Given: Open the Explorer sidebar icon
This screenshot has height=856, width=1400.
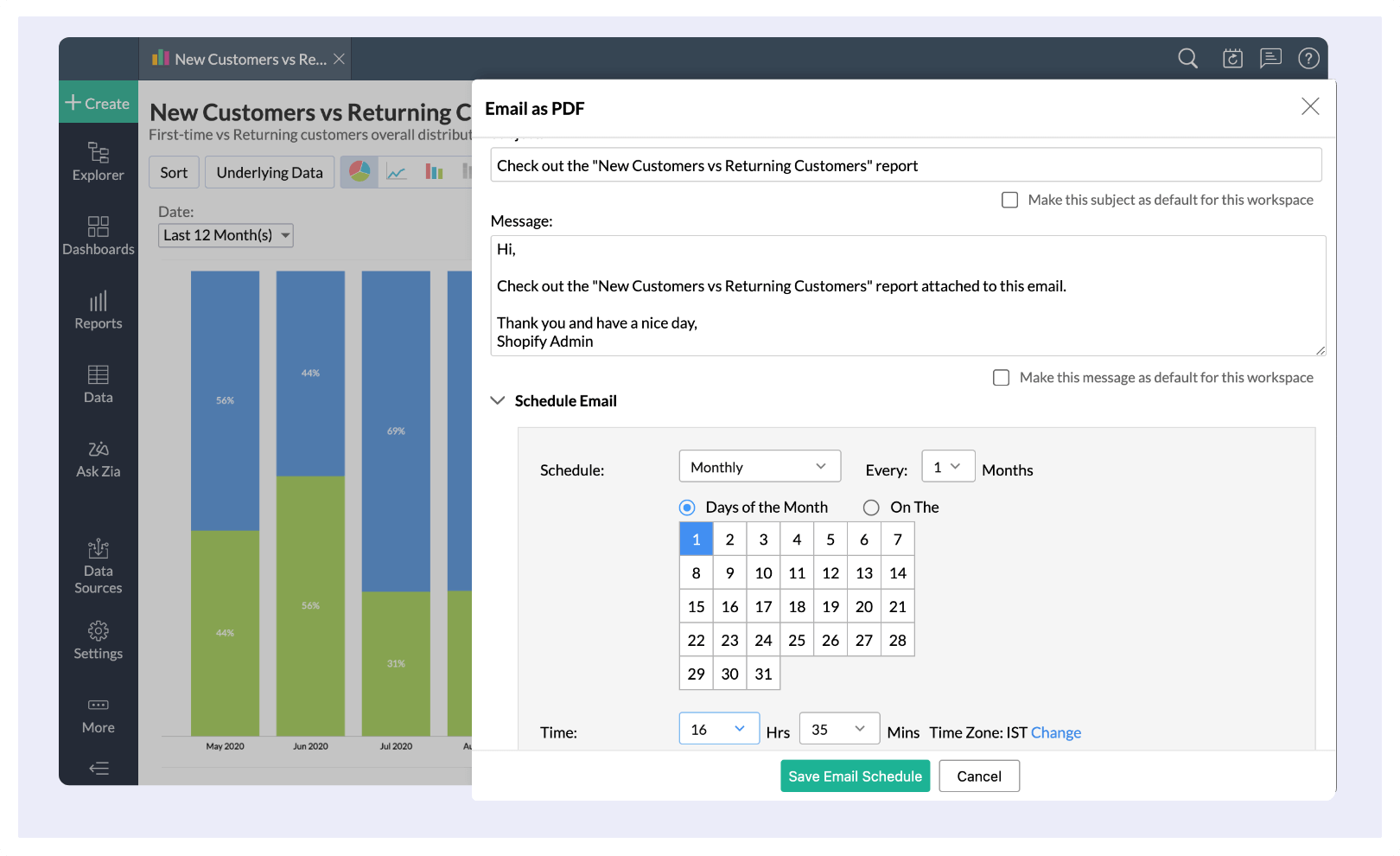Looking at the screenshot, I should [x=98, y=161].
